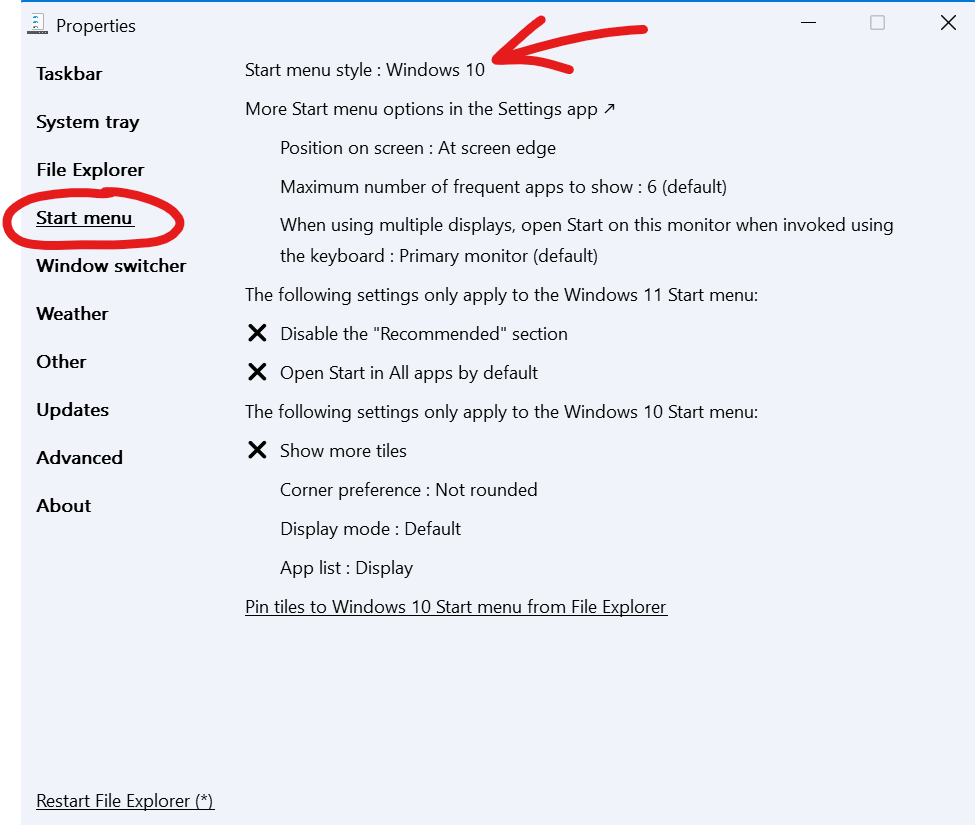Open the Taskbar settings section
The height and width of the screenshot is (825, 975).
click(x=69, y=74)
